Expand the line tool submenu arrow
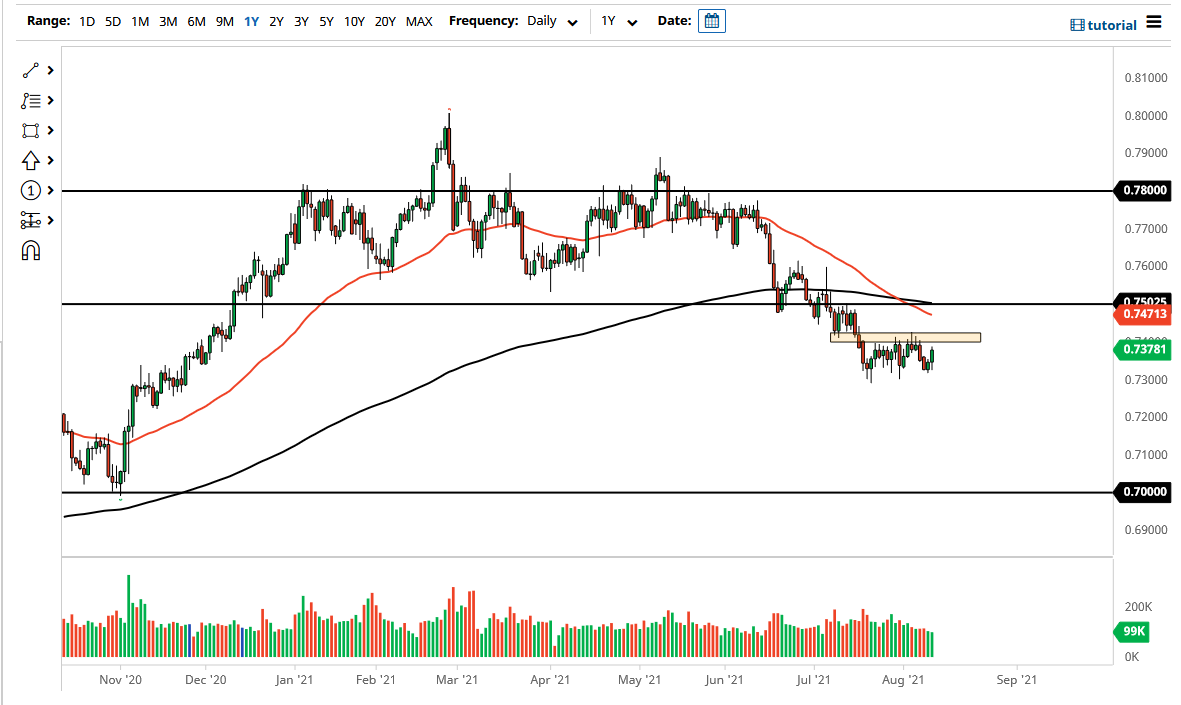Screen dimensions: 1181x705 (50, 70)
